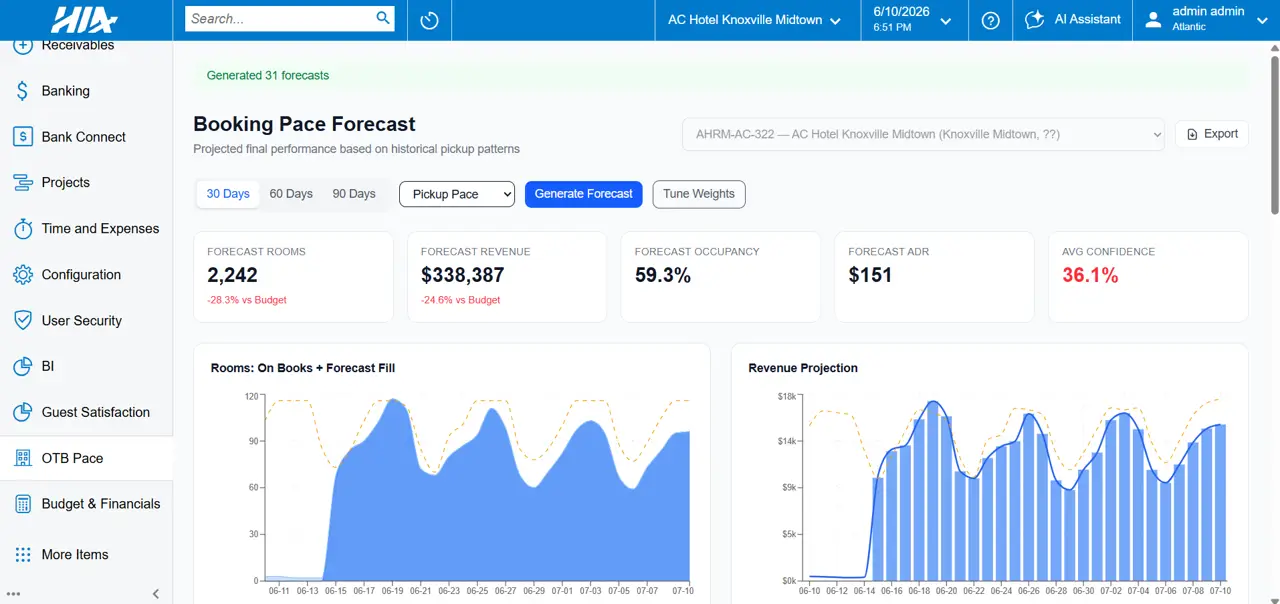
Task: Open the 6/10/2026 date dropdown
Action: pos(912,20)
